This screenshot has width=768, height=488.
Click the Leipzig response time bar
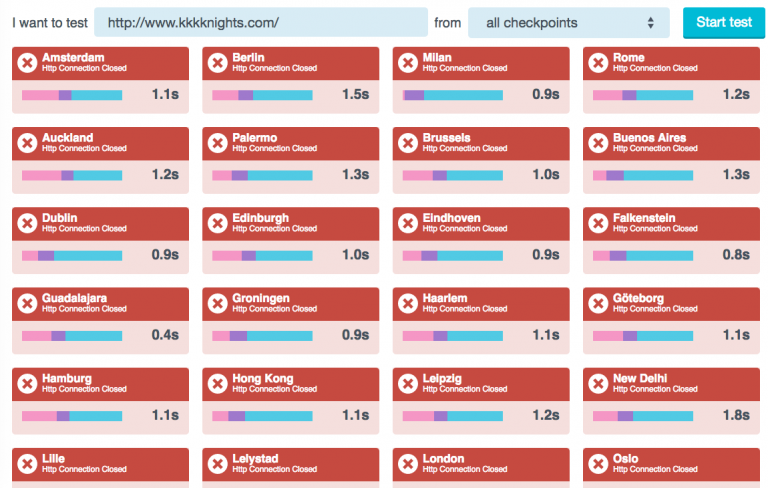pos(452,416)
